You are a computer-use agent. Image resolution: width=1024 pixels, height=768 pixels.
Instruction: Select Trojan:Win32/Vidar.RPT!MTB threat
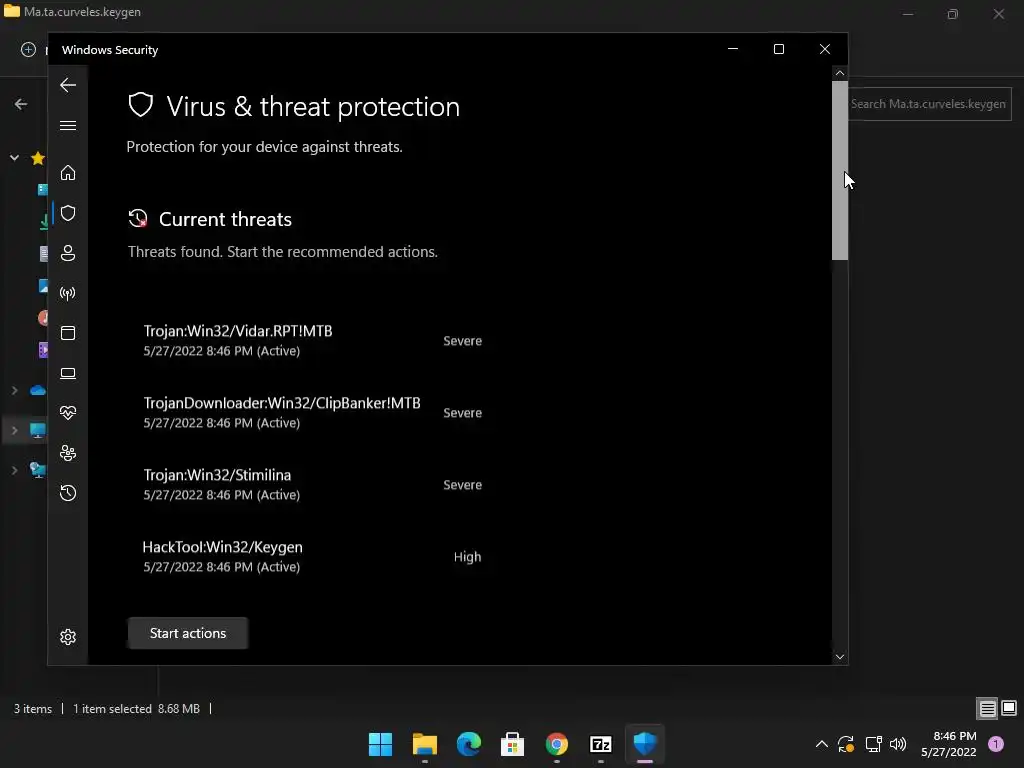click(x=312, y=340)
